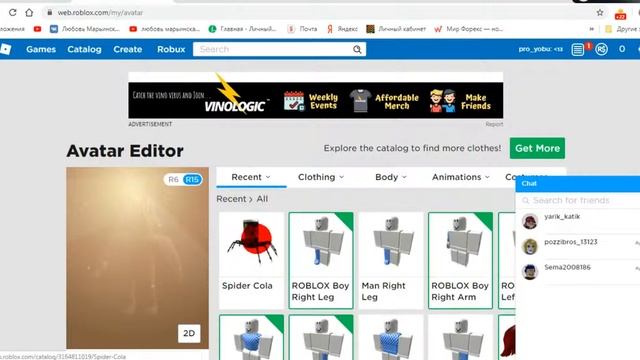Select the Spider Cola item thumbnail
Image resolution: width=640 pixels, height=360 pixels.
click(x=251, y=244)
